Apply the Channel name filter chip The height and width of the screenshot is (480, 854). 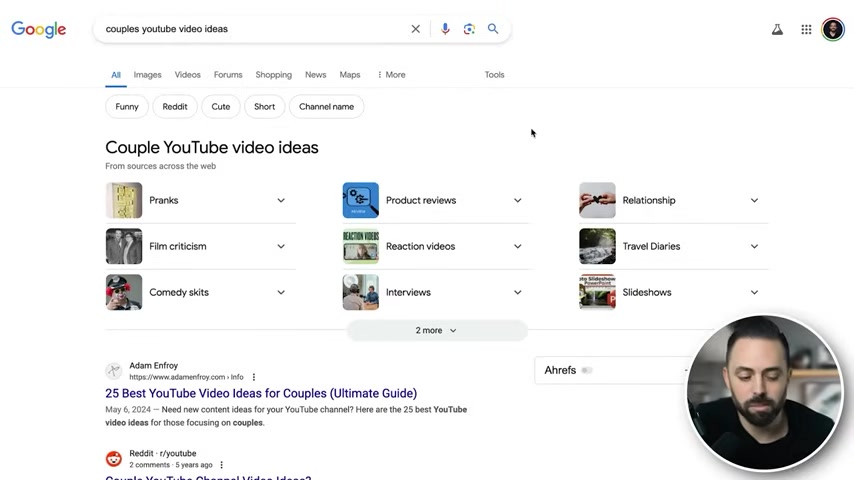point(326,107)
